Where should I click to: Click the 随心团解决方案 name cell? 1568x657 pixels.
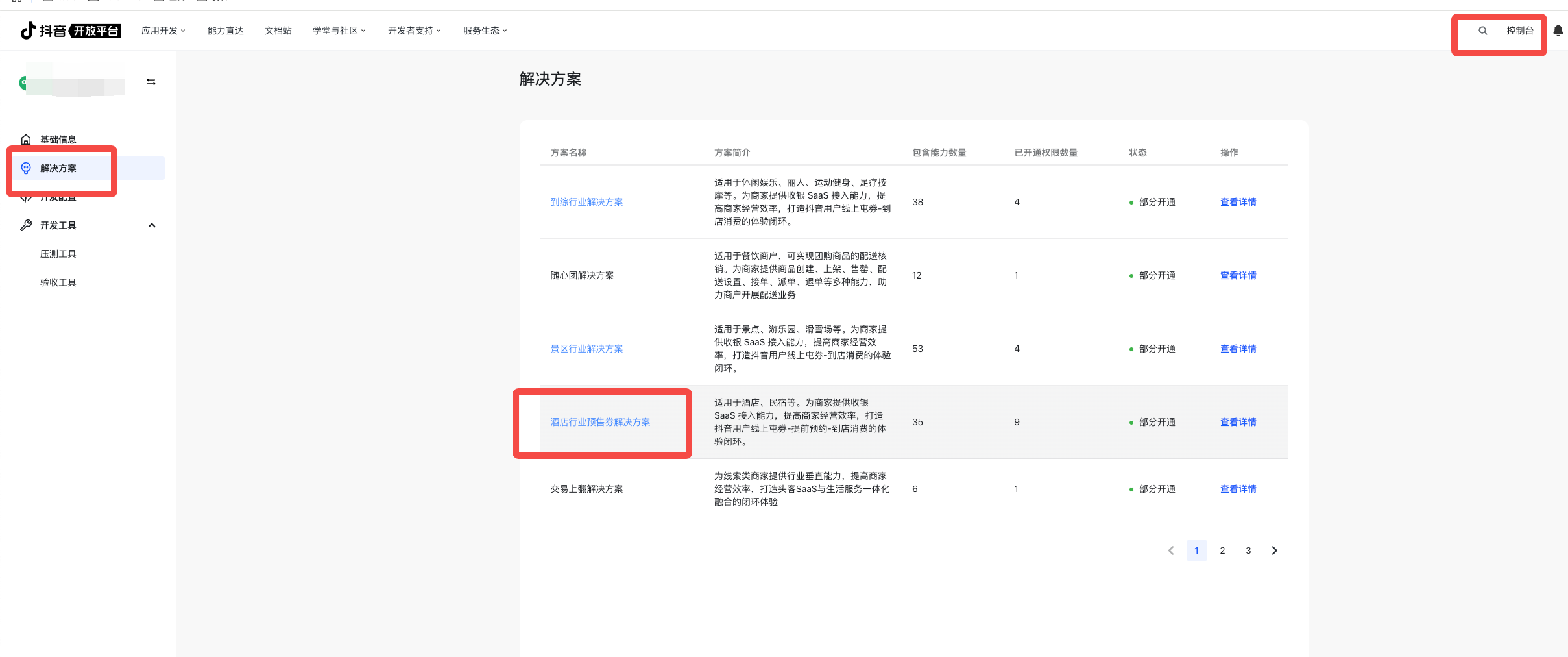pyautogui.click(x=582, y=275)
